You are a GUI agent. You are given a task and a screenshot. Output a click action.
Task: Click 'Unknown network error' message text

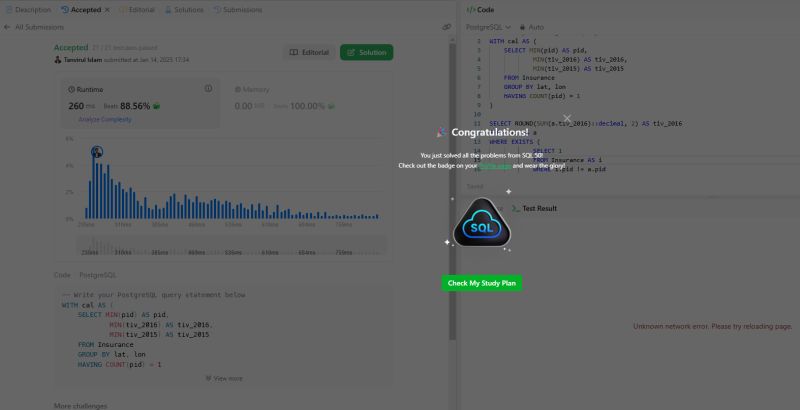713,326
